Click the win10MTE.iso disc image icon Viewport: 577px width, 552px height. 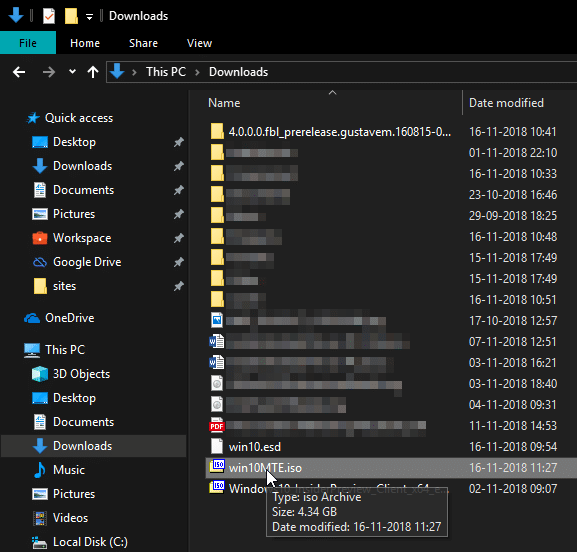(217, 466)
